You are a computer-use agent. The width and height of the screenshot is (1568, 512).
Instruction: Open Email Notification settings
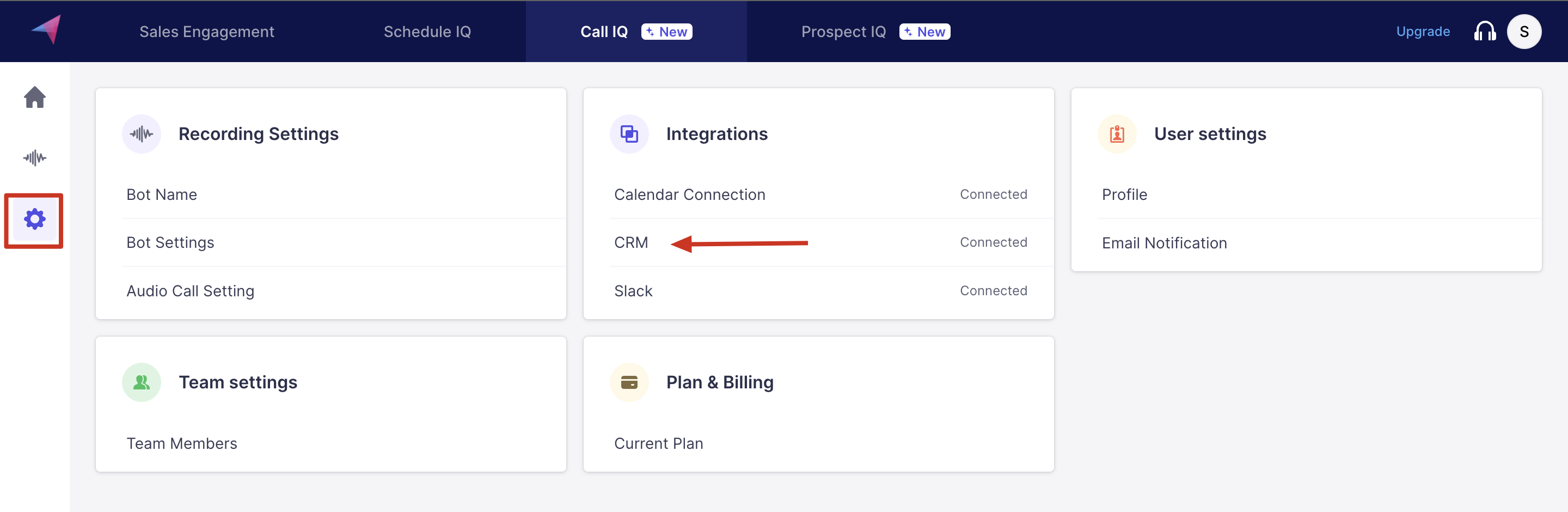pos(1164,243)
